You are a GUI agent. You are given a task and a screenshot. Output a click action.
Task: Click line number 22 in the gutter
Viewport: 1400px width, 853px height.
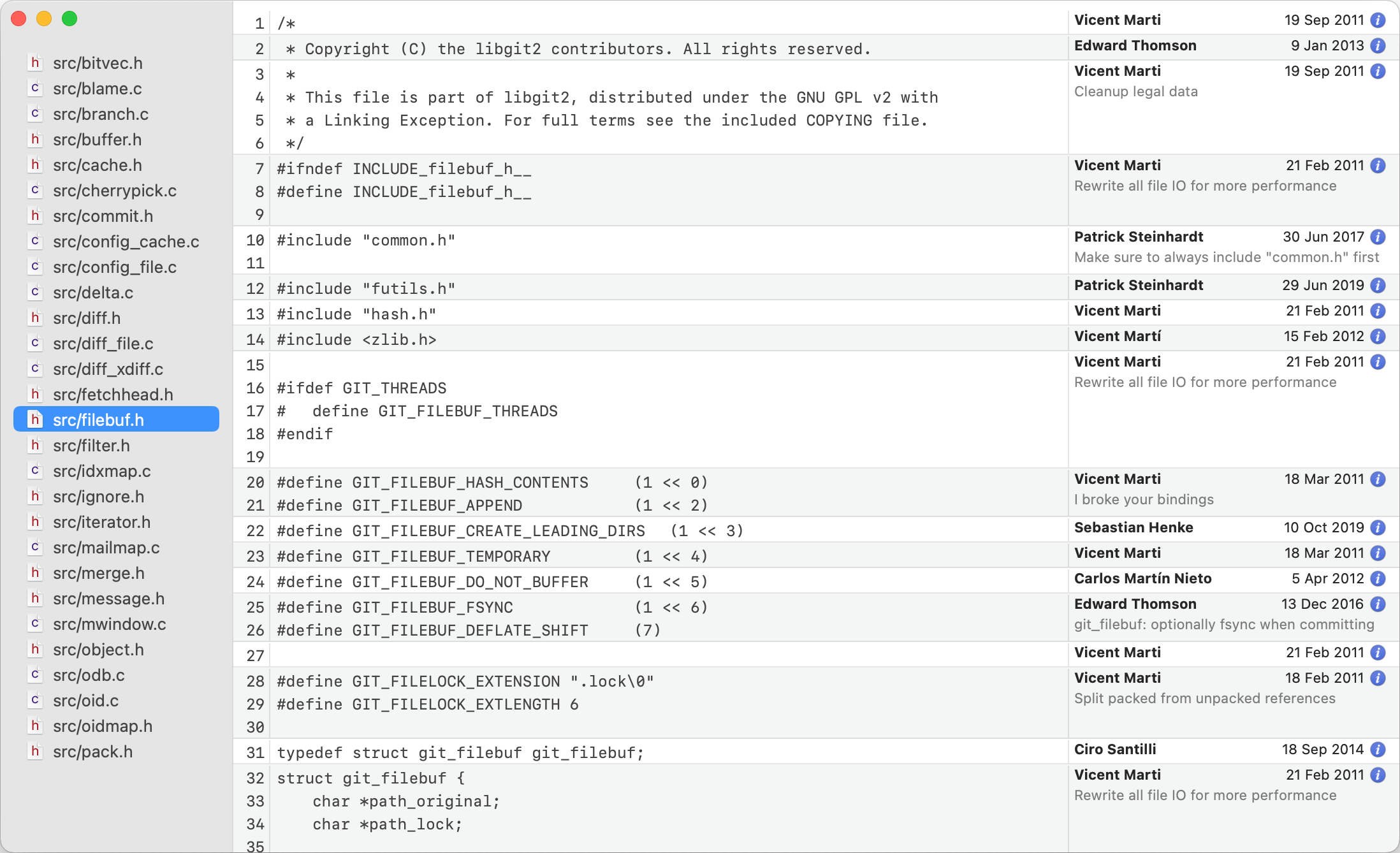point(255,531)
